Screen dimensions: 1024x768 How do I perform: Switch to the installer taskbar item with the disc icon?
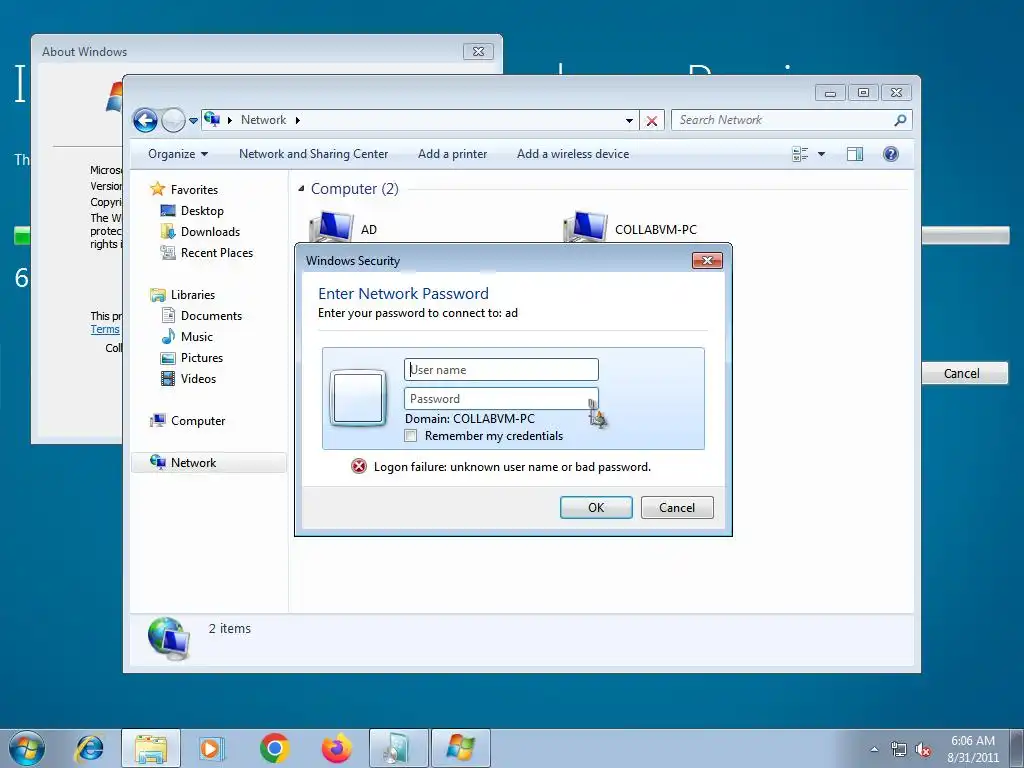398,748
